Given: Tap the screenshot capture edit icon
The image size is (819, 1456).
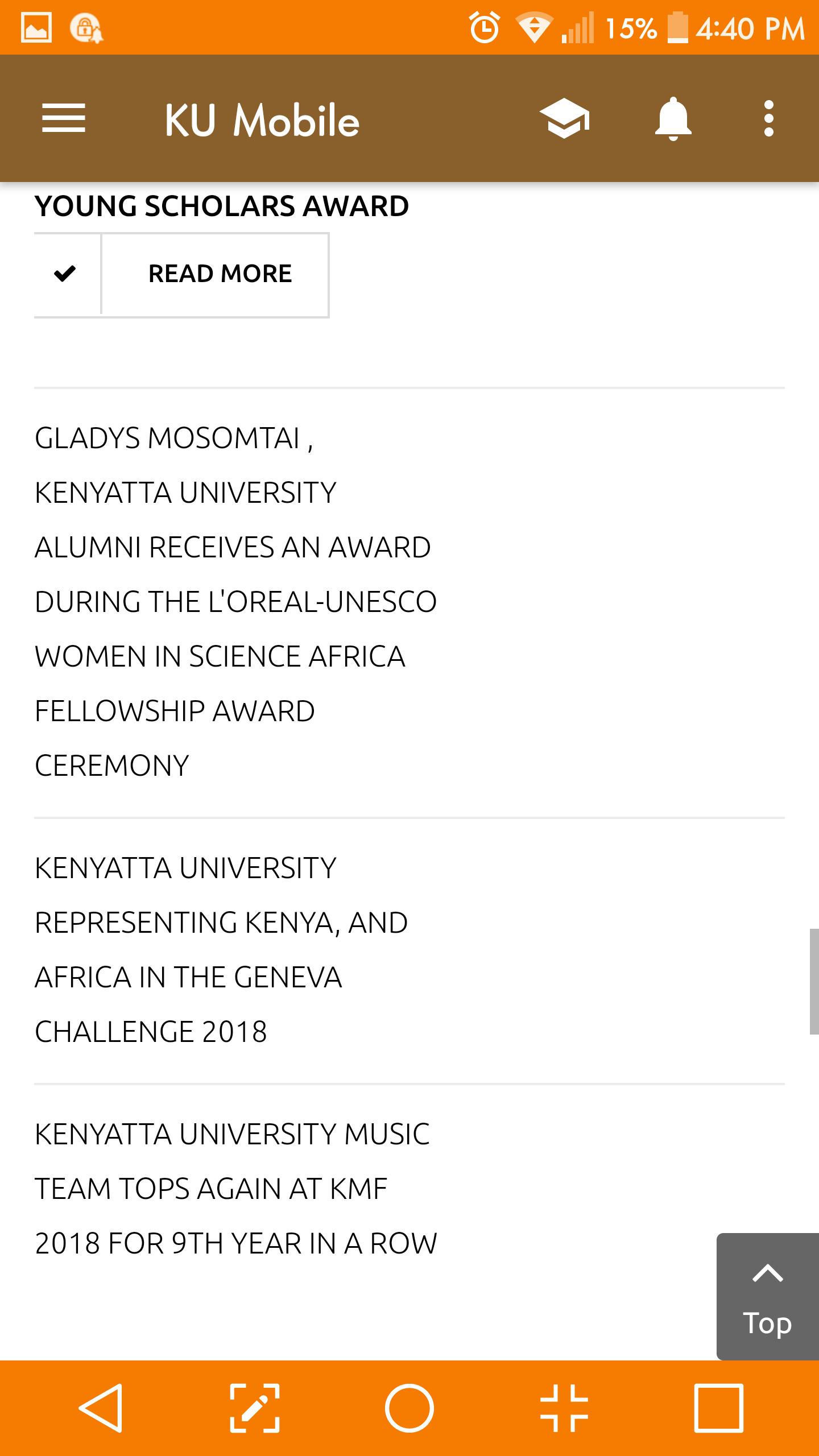Looking at the screenshot, I should (255, 1408).
